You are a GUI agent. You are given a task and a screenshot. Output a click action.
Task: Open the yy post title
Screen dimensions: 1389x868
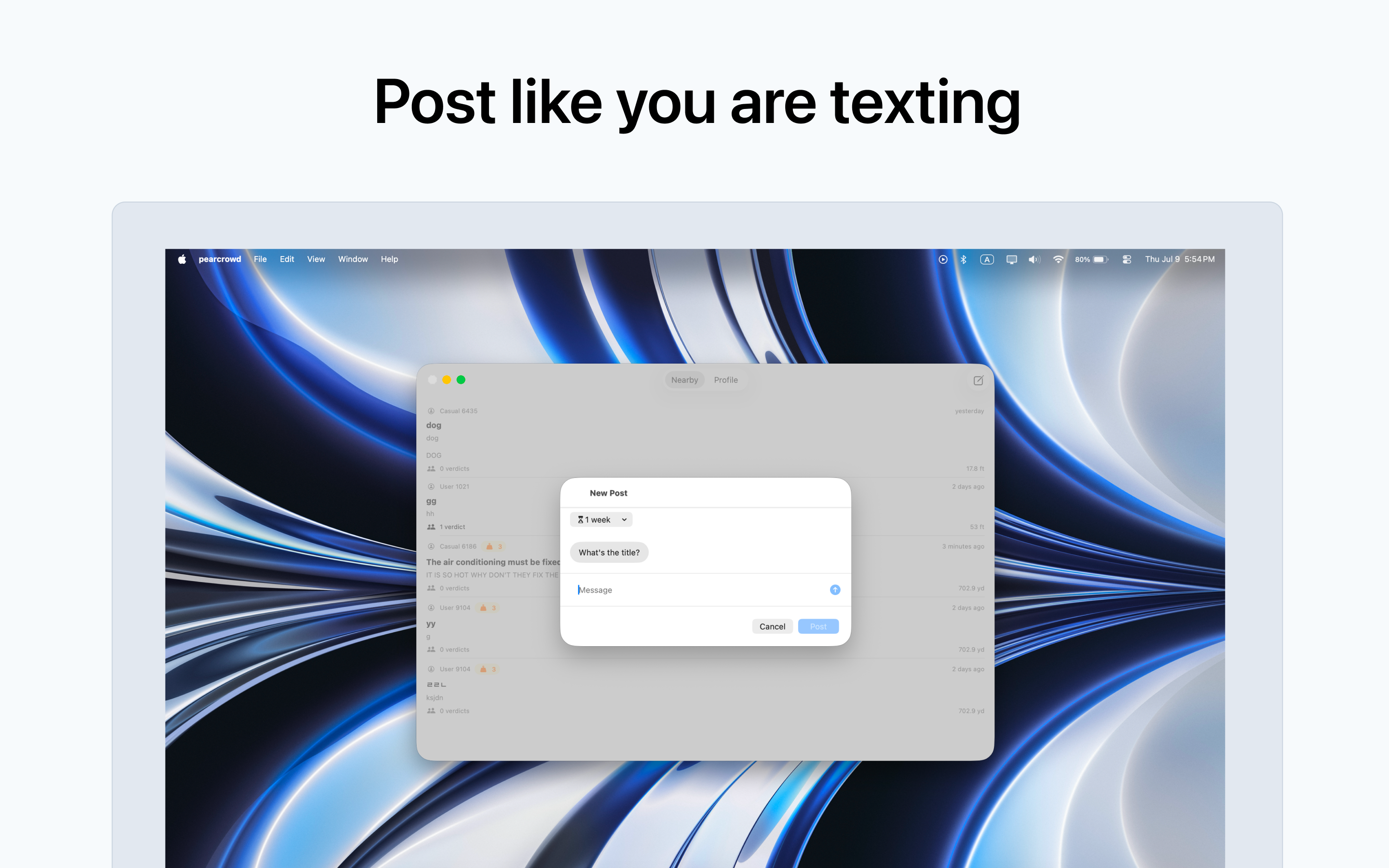(431, 624)
